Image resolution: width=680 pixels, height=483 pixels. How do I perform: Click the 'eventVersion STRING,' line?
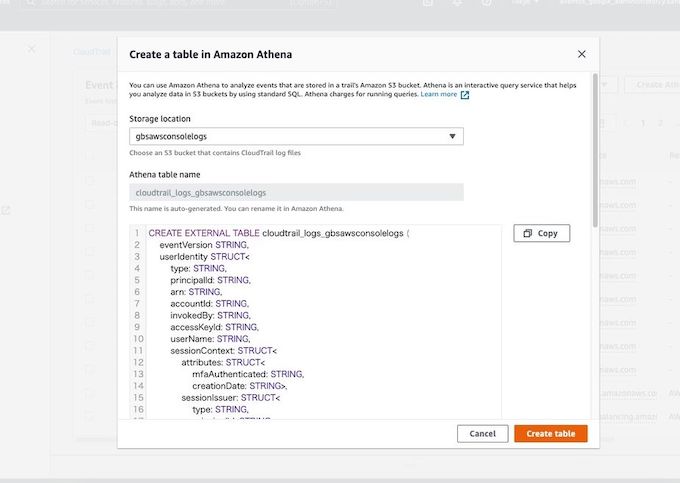204,245
